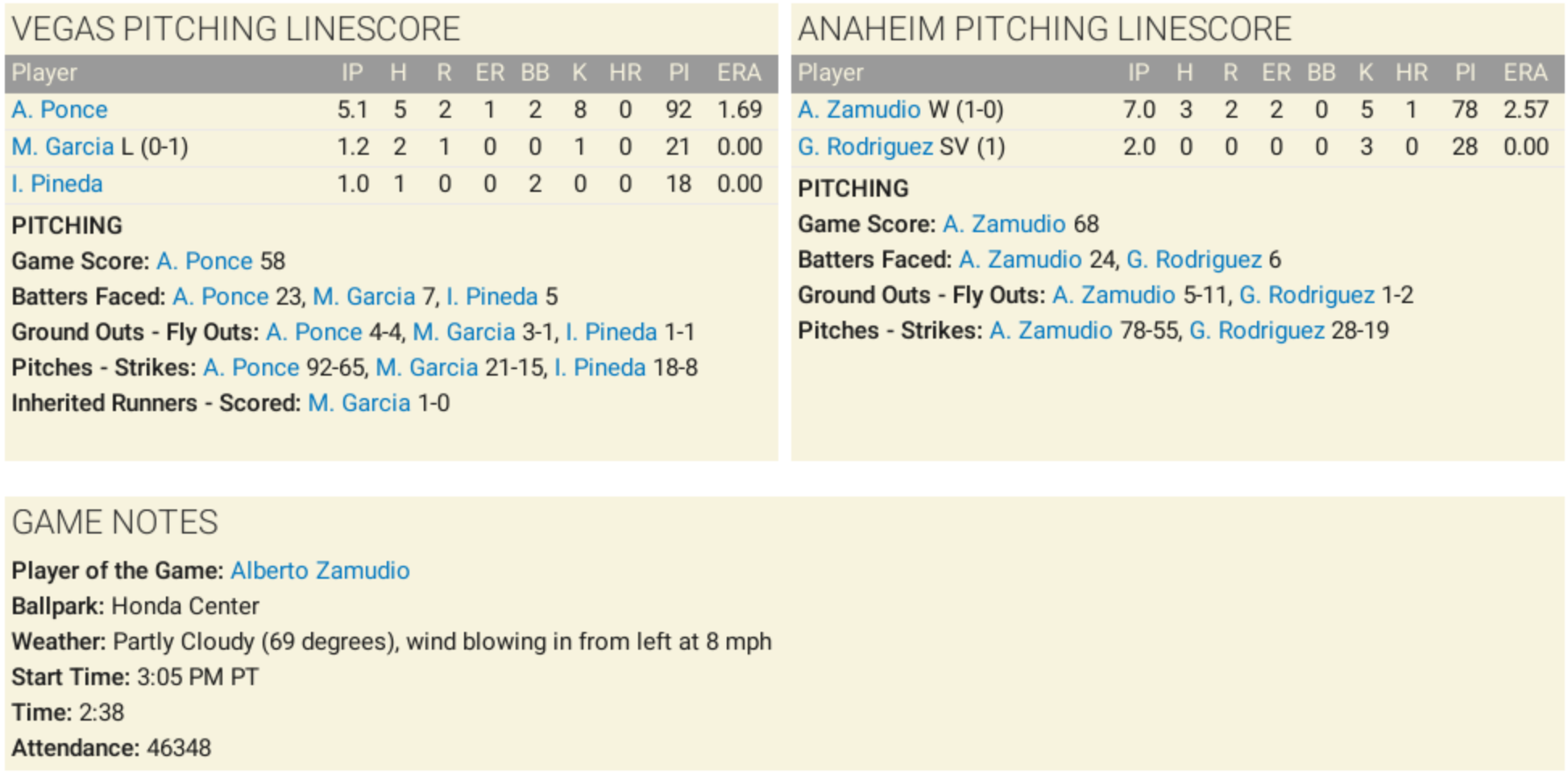1568x777 pixels.
Task: Click M. Garcia link beside L (0-1)
Action: click(63, 147)
